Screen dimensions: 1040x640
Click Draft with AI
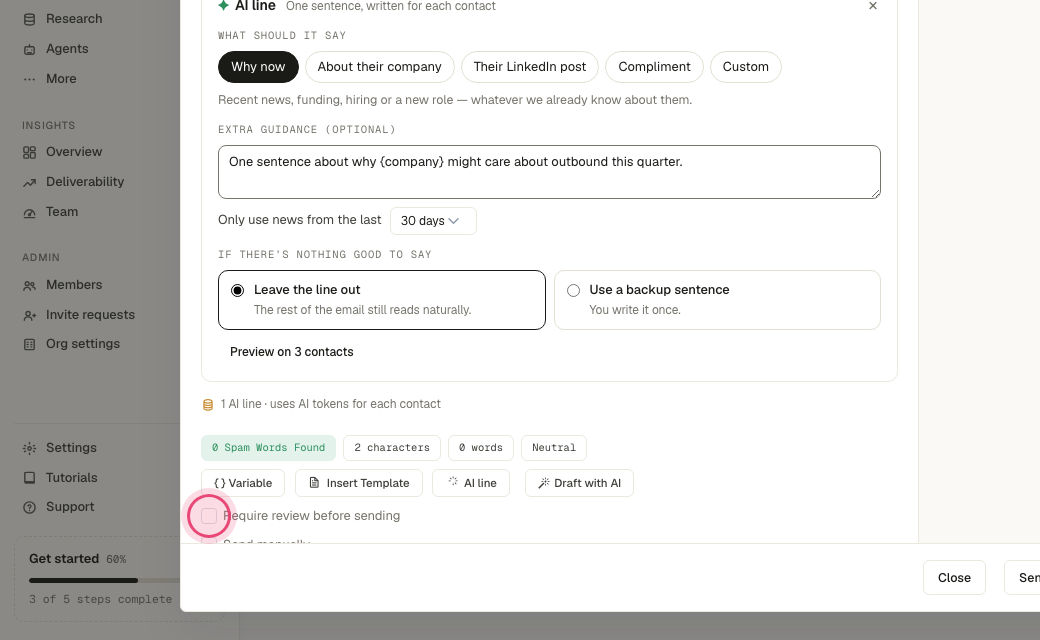579,483
